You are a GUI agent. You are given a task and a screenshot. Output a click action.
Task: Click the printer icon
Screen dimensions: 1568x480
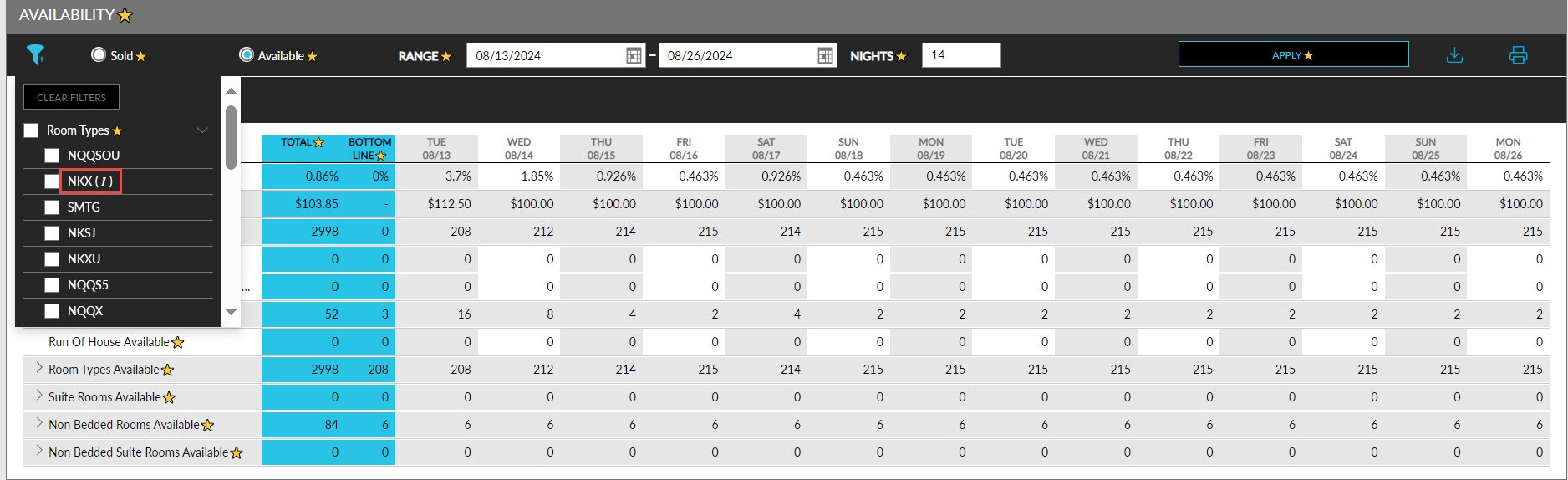coord(1518,55)
